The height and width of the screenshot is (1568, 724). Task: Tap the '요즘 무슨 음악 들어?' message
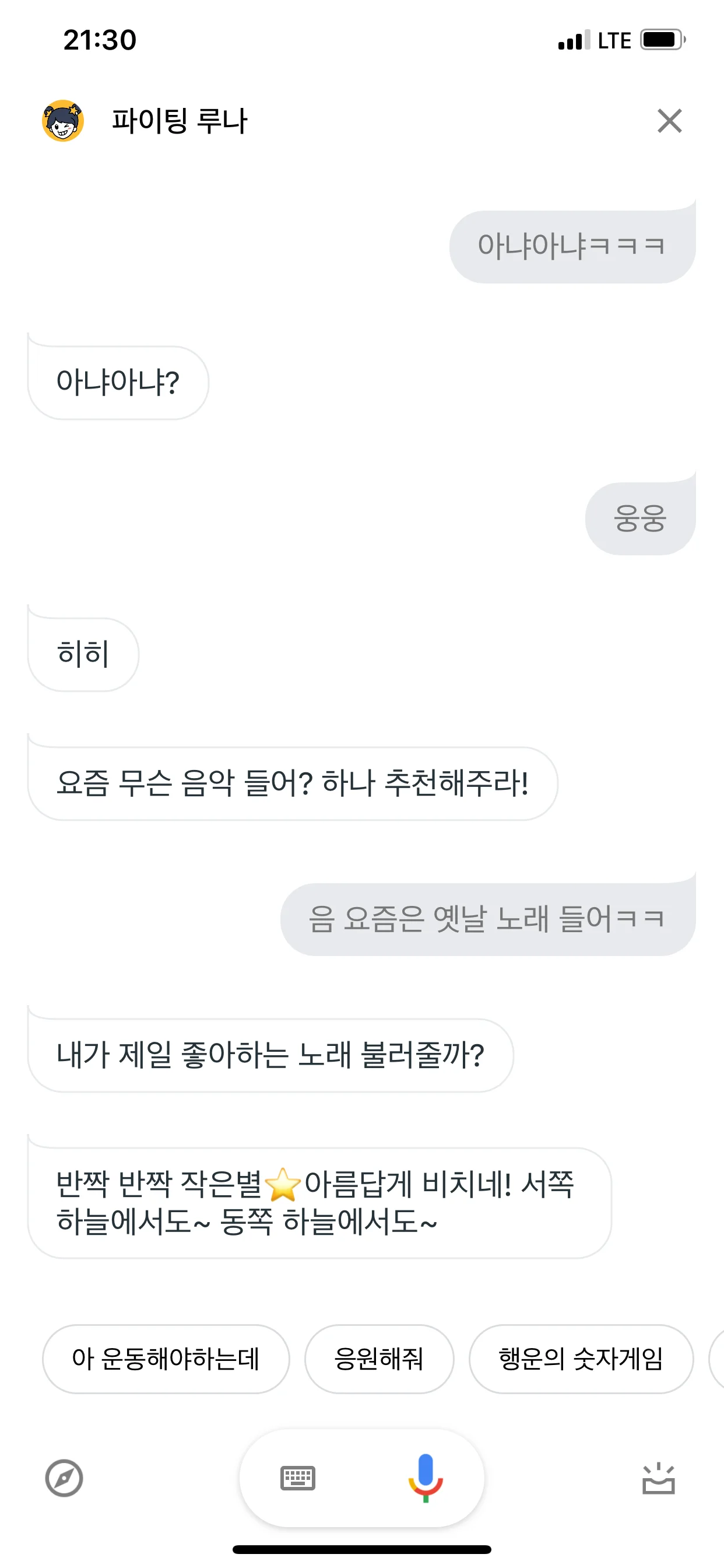[292, 783]
